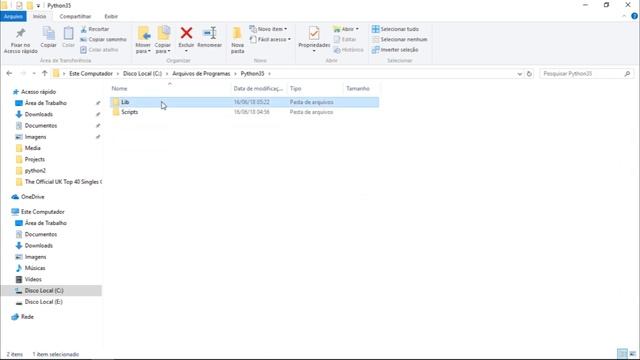Open Downloads under Acesso rápido
Viewport: 640px width, 360px height.
[x=38, y=114]
